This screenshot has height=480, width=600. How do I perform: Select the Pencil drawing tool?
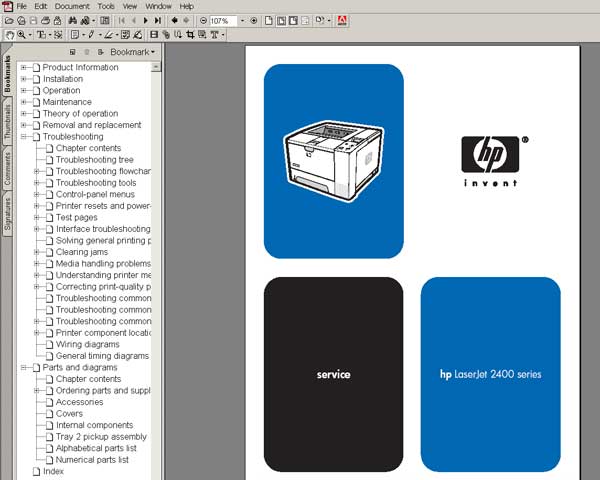pos(91,35)
